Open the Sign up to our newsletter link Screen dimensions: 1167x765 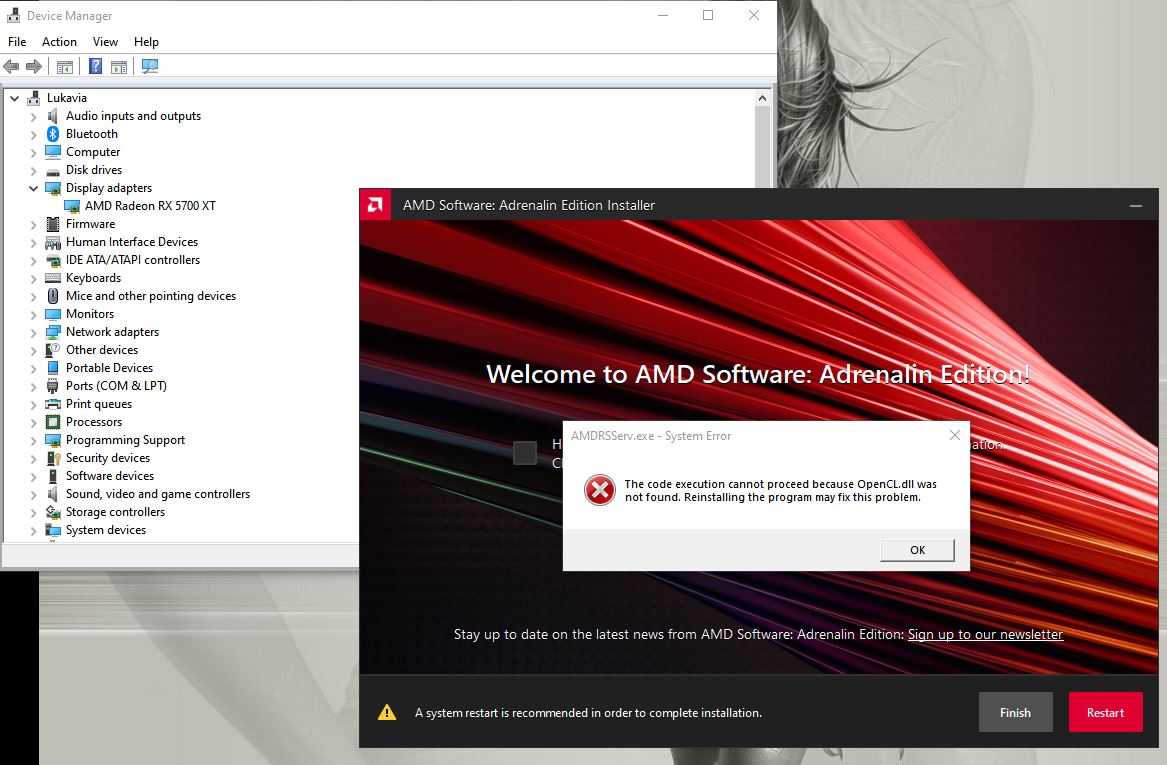click(x=985, y=634)
